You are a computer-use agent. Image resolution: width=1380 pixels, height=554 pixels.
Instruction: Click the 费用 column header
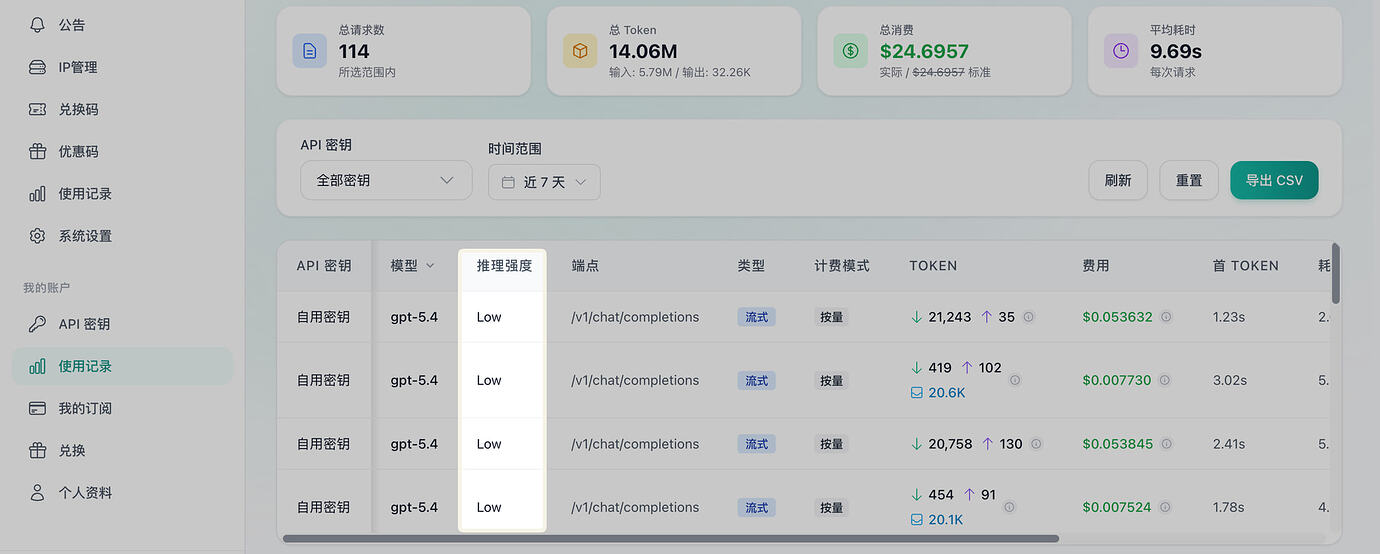click(1096, 266)
